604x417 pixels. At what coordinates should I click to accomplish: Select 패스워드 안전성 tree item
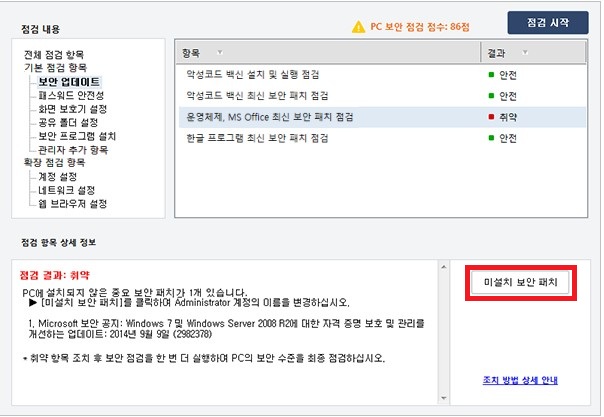pos(71,95)
